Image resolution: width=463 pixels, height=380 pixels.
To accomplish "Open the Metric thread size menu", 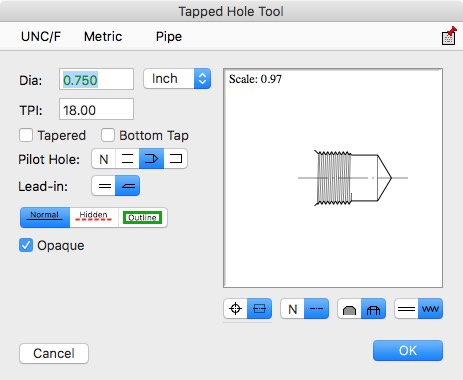I will (x=103, y=36).
